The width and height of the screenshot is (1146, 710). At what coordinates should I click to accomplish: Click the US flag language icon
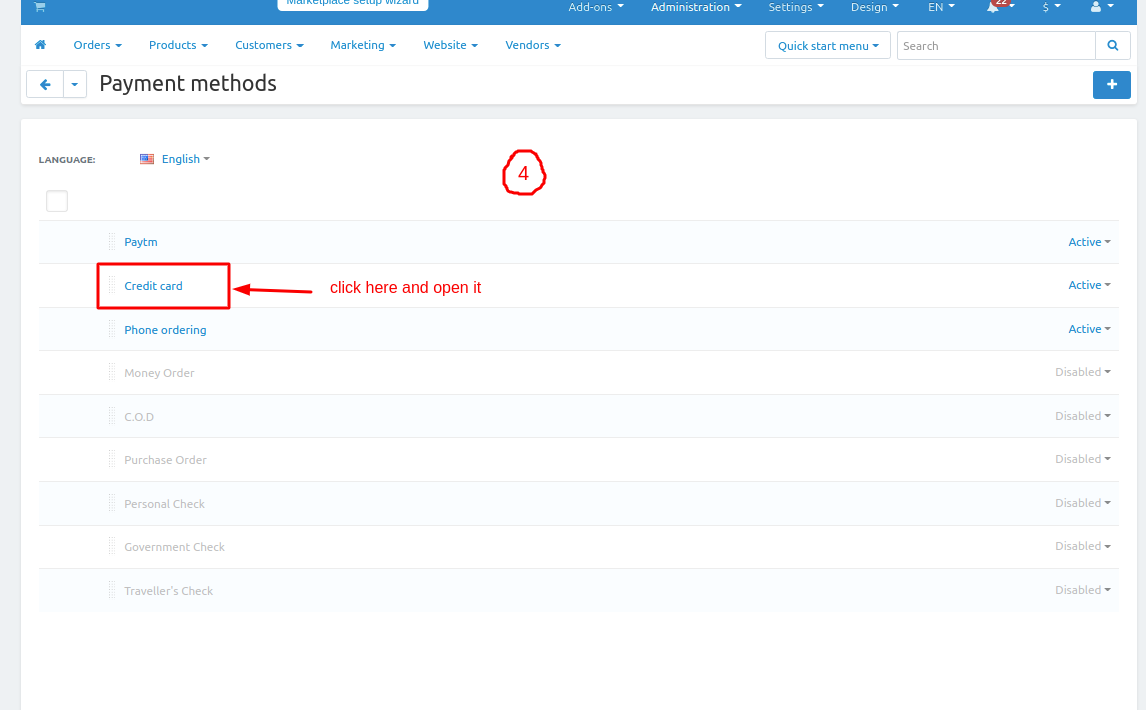point(147,159)
